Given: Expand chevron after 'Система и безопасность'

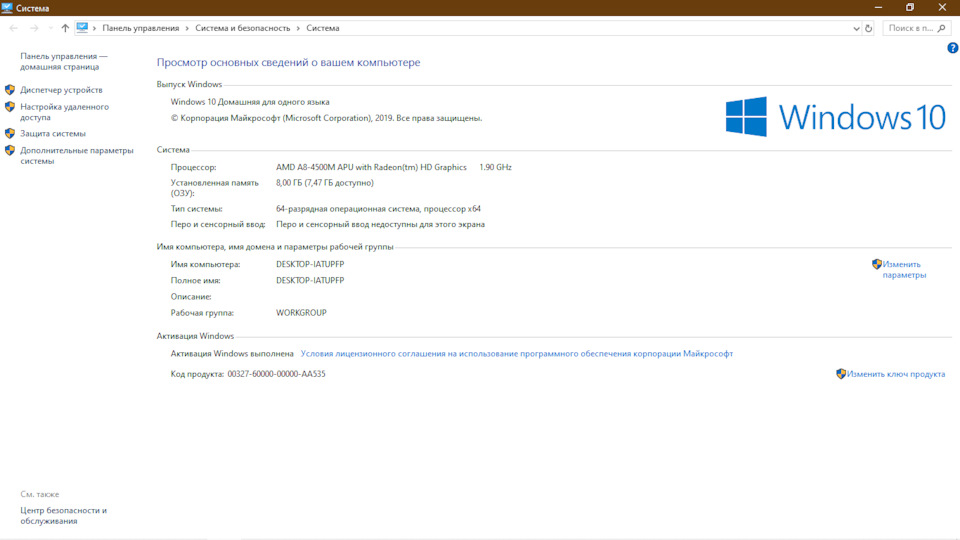Looking at the screenshot, I should point(298,28).
